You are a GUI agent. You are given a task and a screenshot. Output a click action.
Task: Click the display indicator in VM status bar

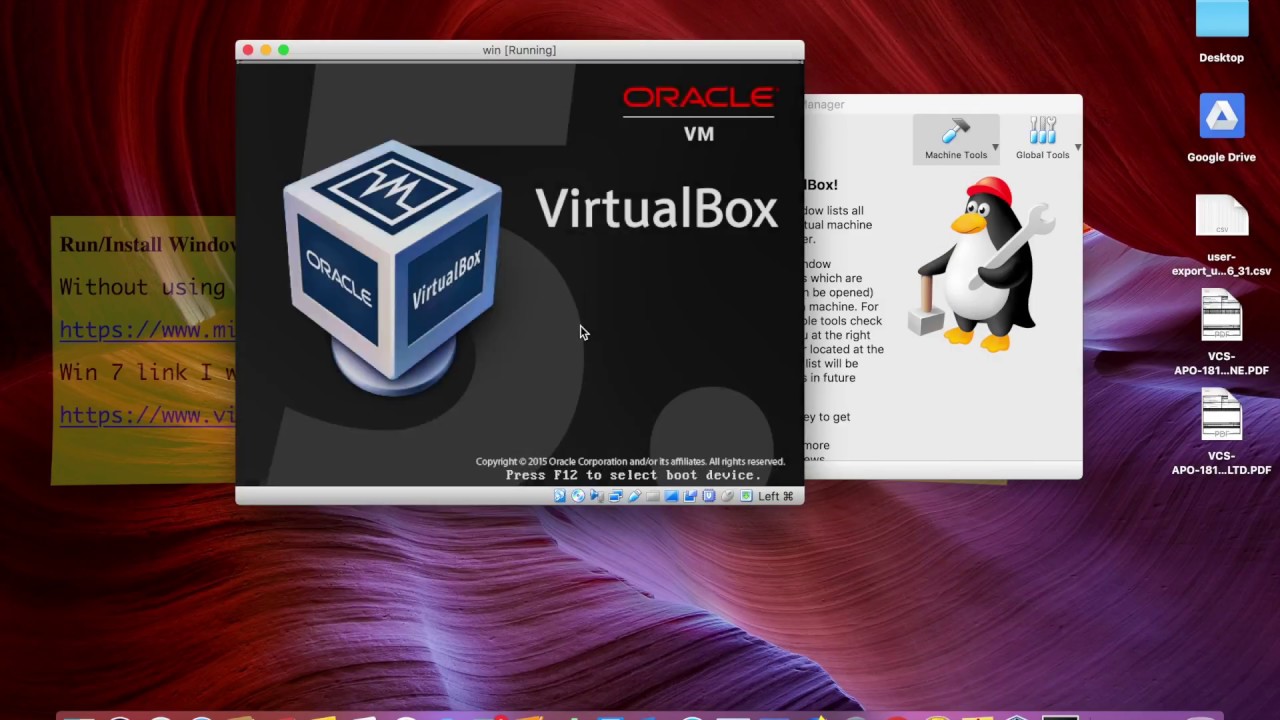point(671,496)
